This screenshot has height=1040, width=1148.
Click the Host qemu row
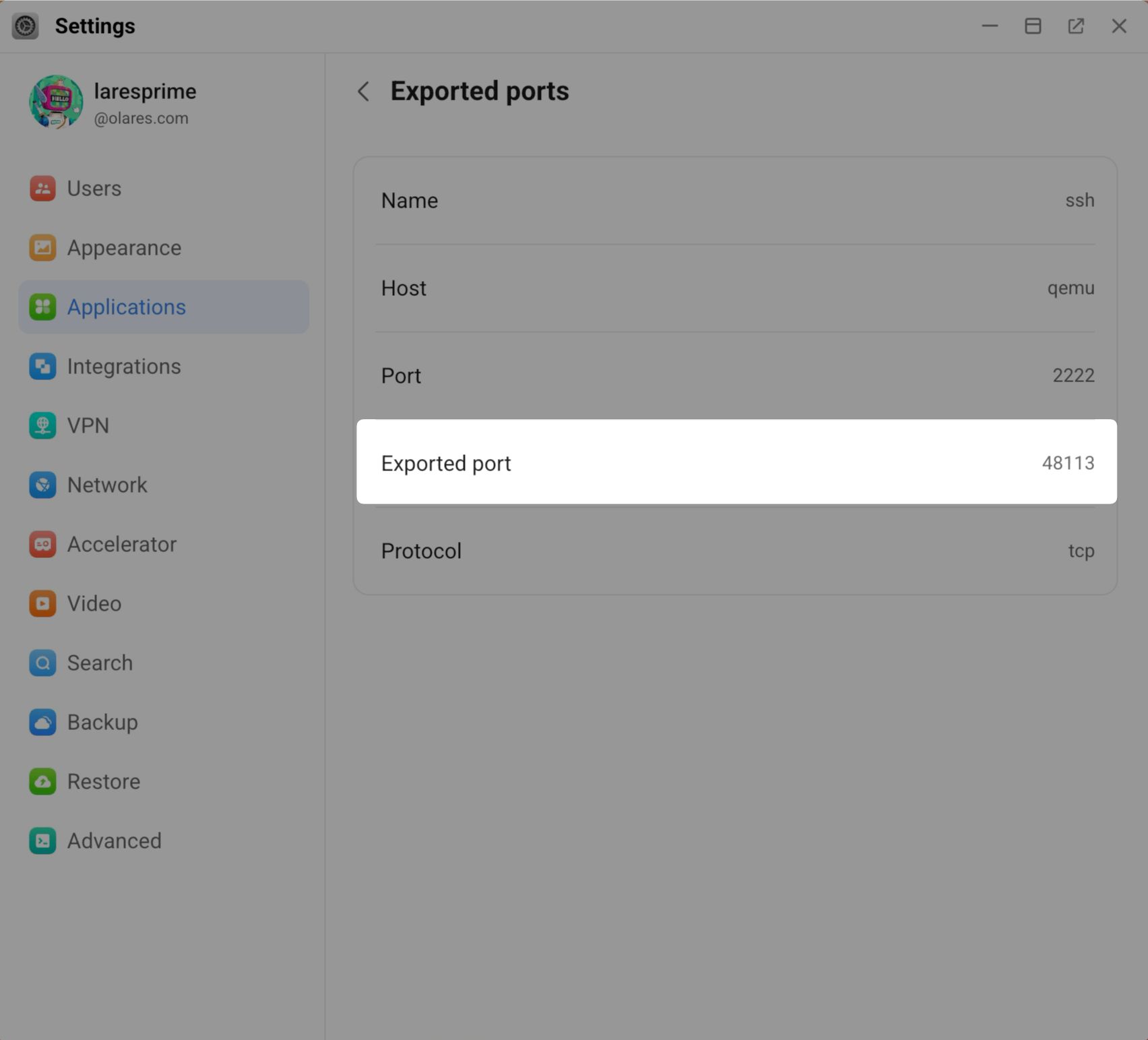click(x=736, y=288)
